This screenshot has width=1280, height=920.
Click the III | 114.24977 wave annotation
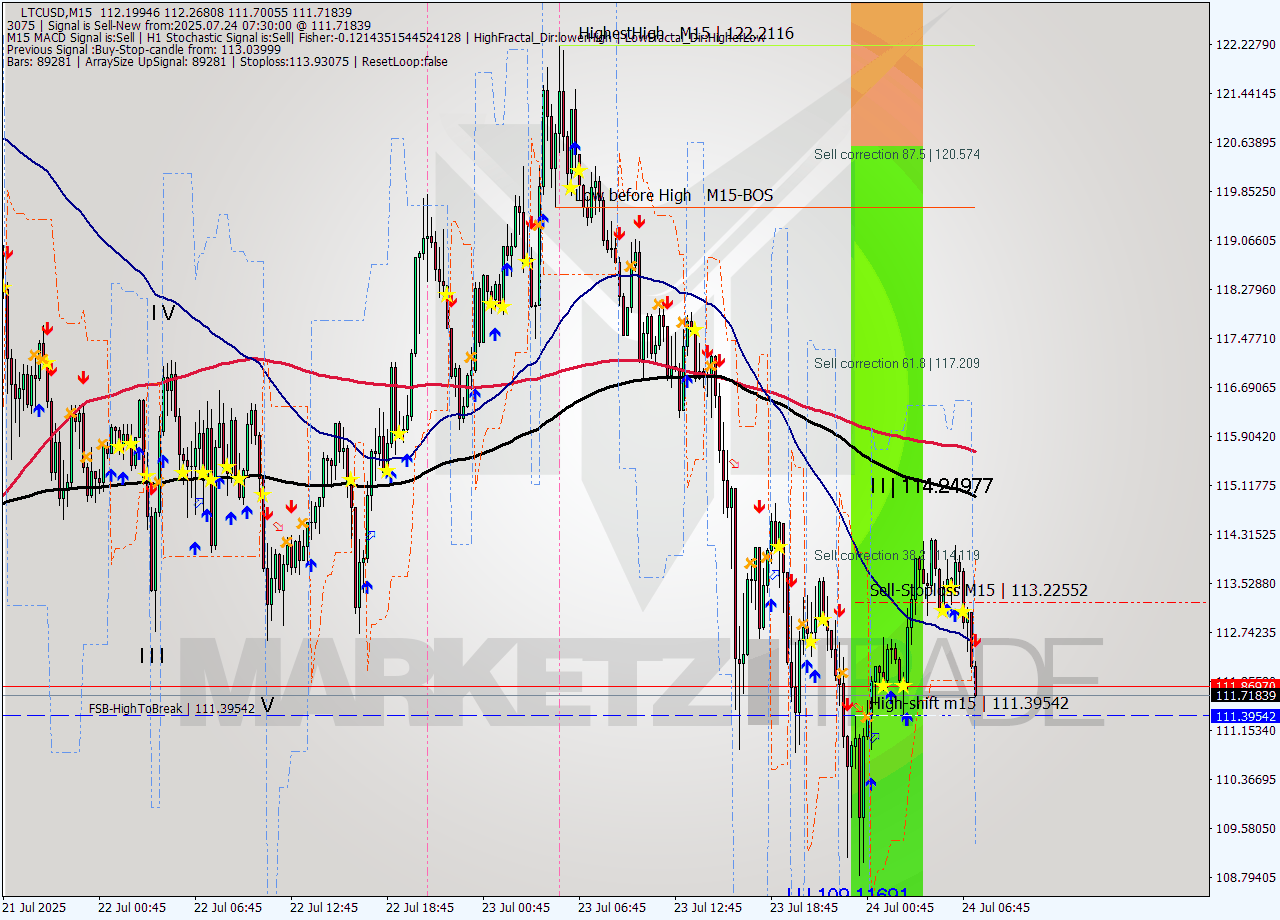(x=930, y=485)
